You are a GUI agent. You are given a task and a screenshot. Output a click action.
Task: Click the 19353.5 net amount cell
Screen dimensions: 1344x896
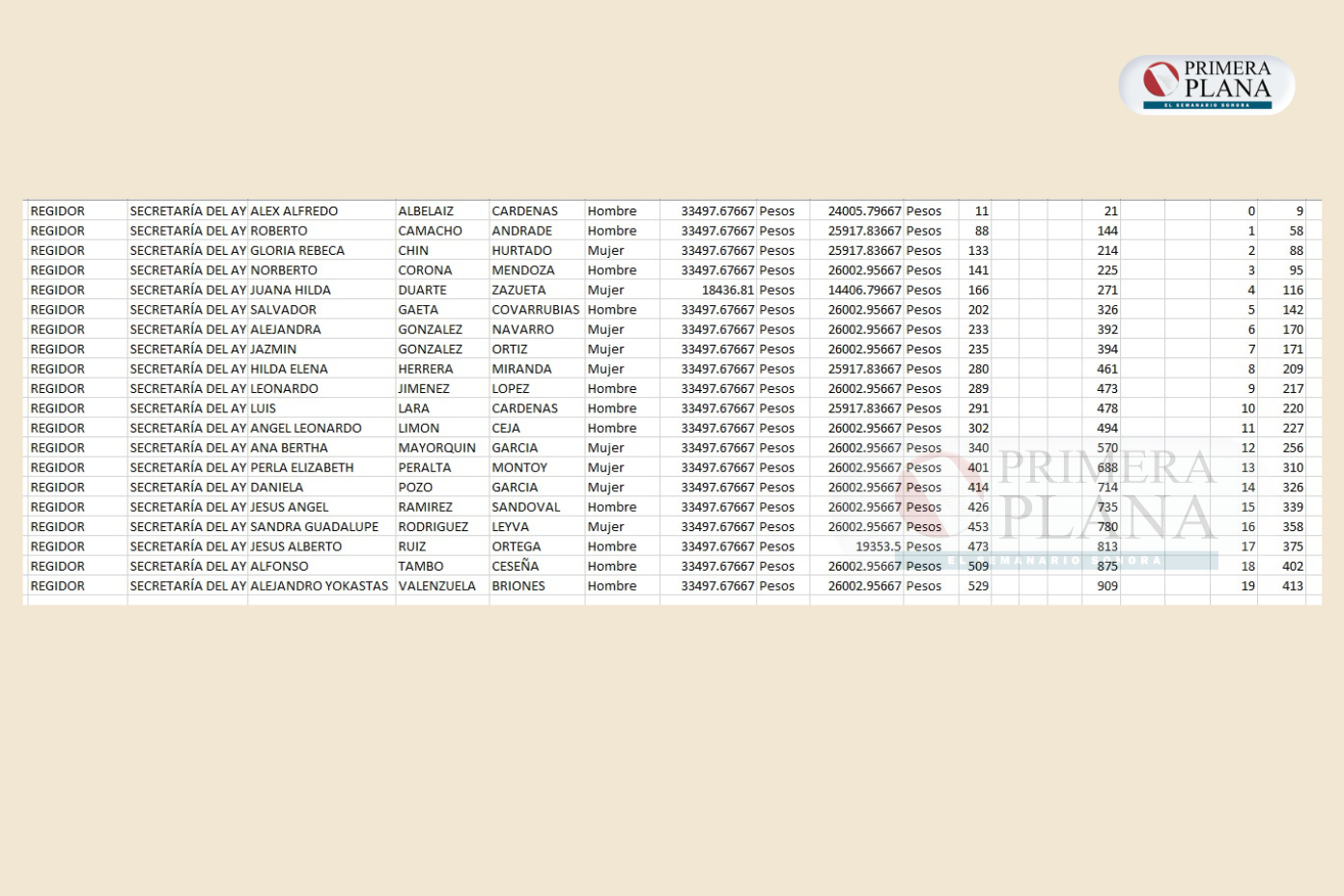877,546
